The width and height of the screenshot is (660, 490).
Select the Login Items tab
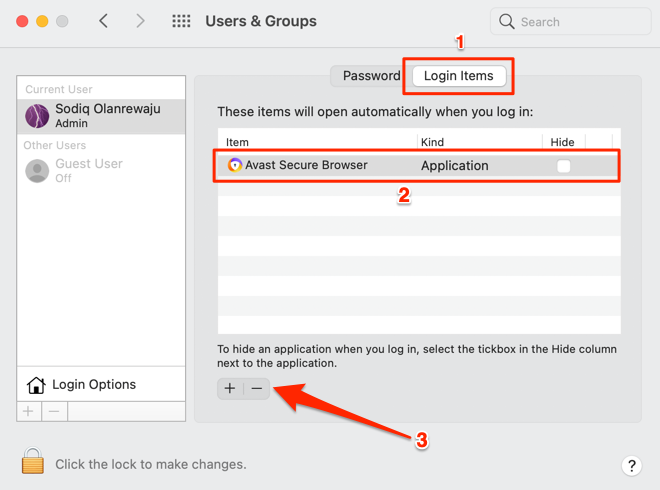click(458, 76)
